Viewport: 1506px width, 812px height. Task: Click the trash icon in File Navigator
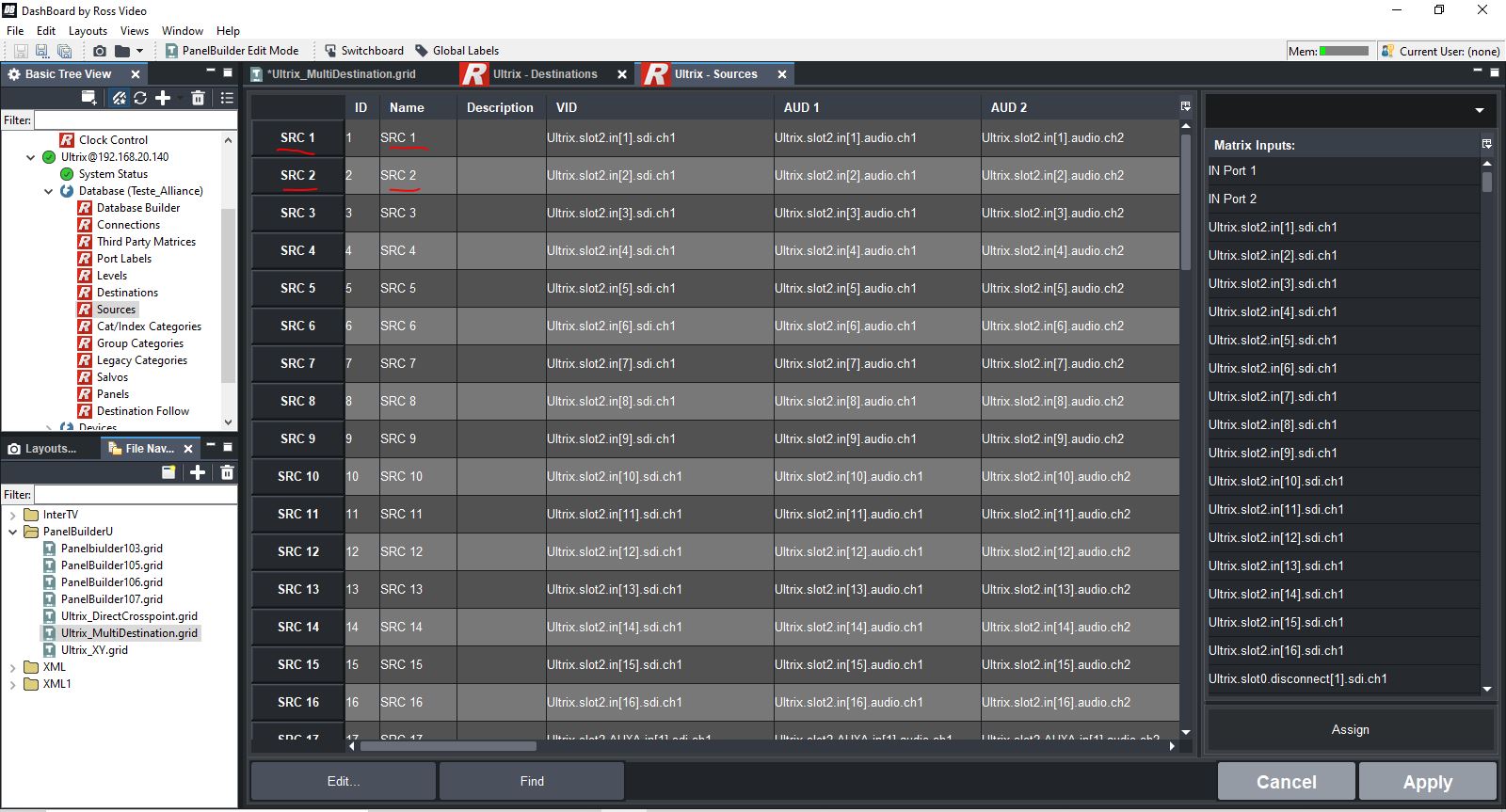tap(227, 472)
